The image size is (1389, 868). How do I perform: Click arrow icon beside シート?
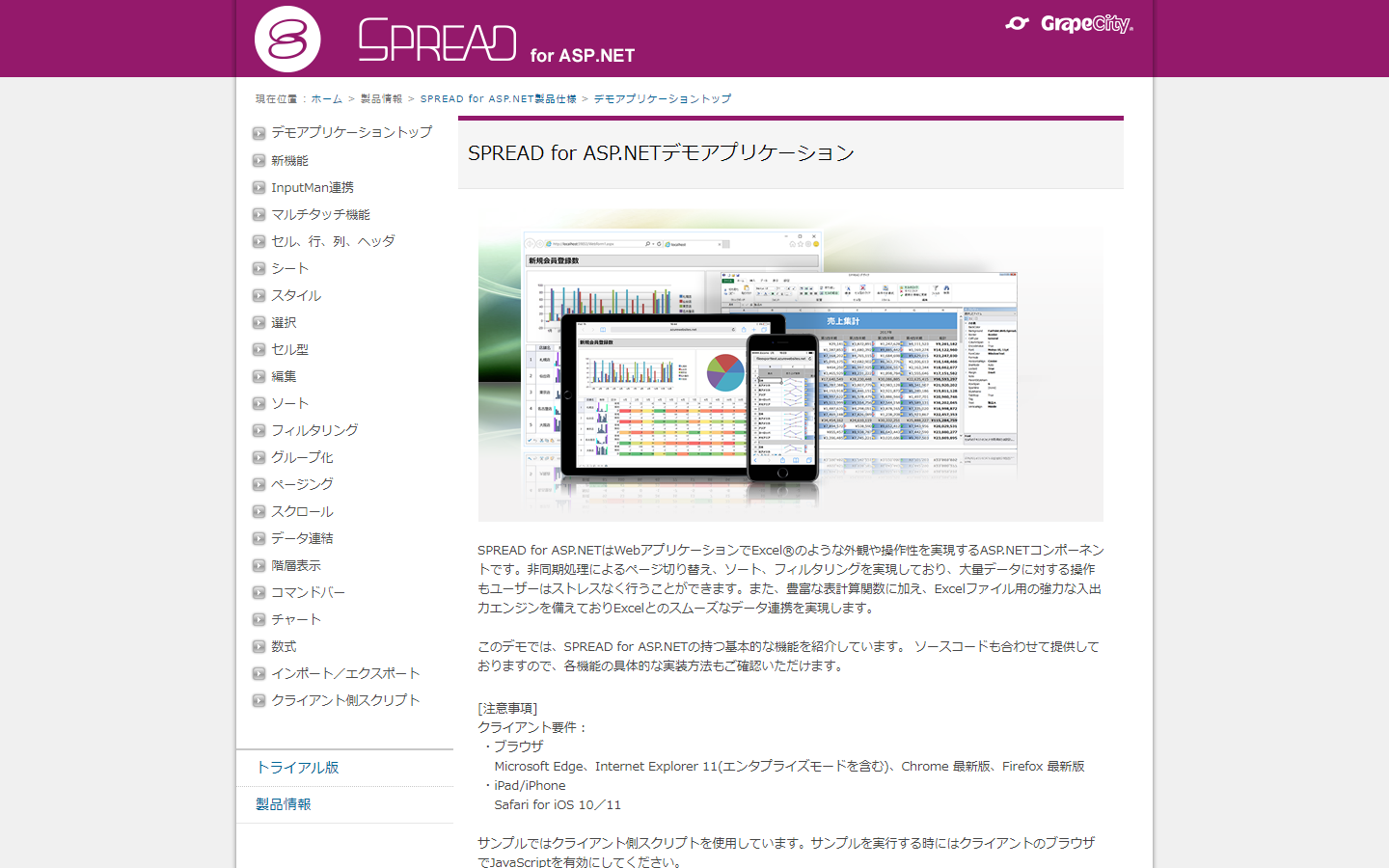click(x=259, y=268)
